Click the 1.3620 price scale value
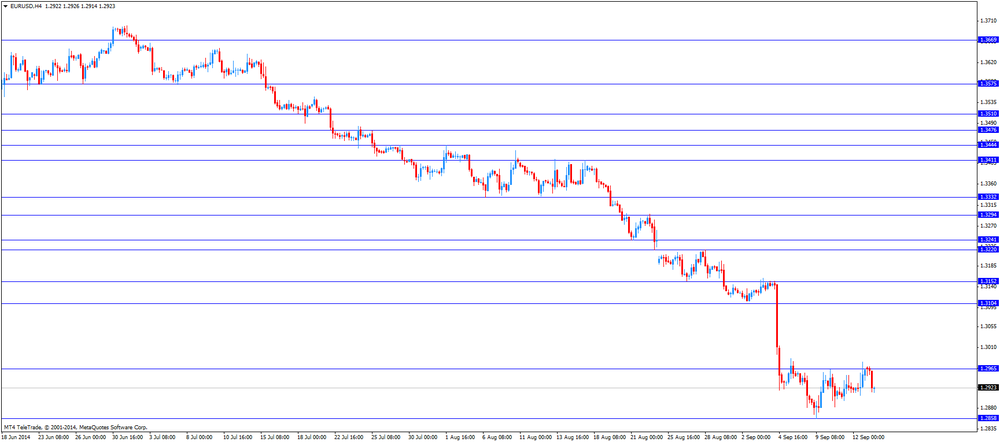Image resolution: width=1000 pixels, height=442 pixels. pos(988,63)
